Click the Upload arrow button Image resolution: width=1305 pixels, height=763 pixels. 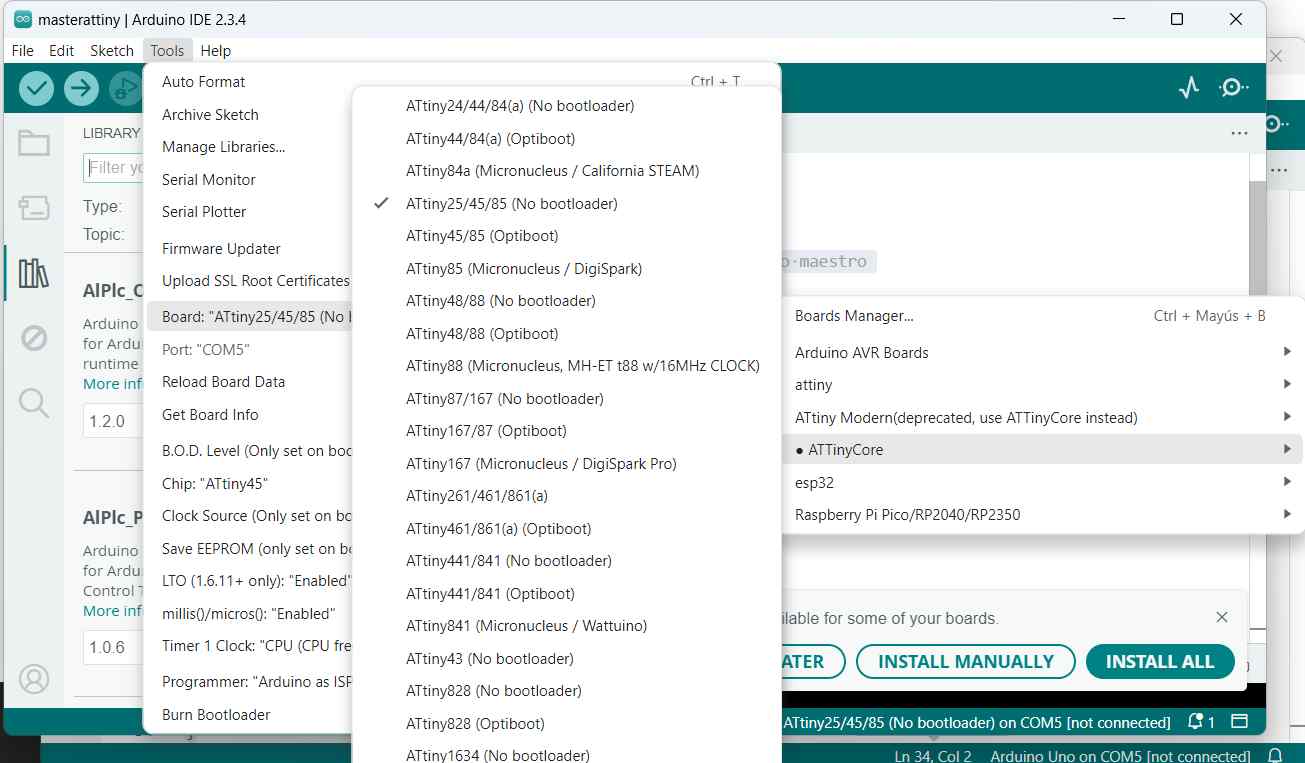coord(81,89)
